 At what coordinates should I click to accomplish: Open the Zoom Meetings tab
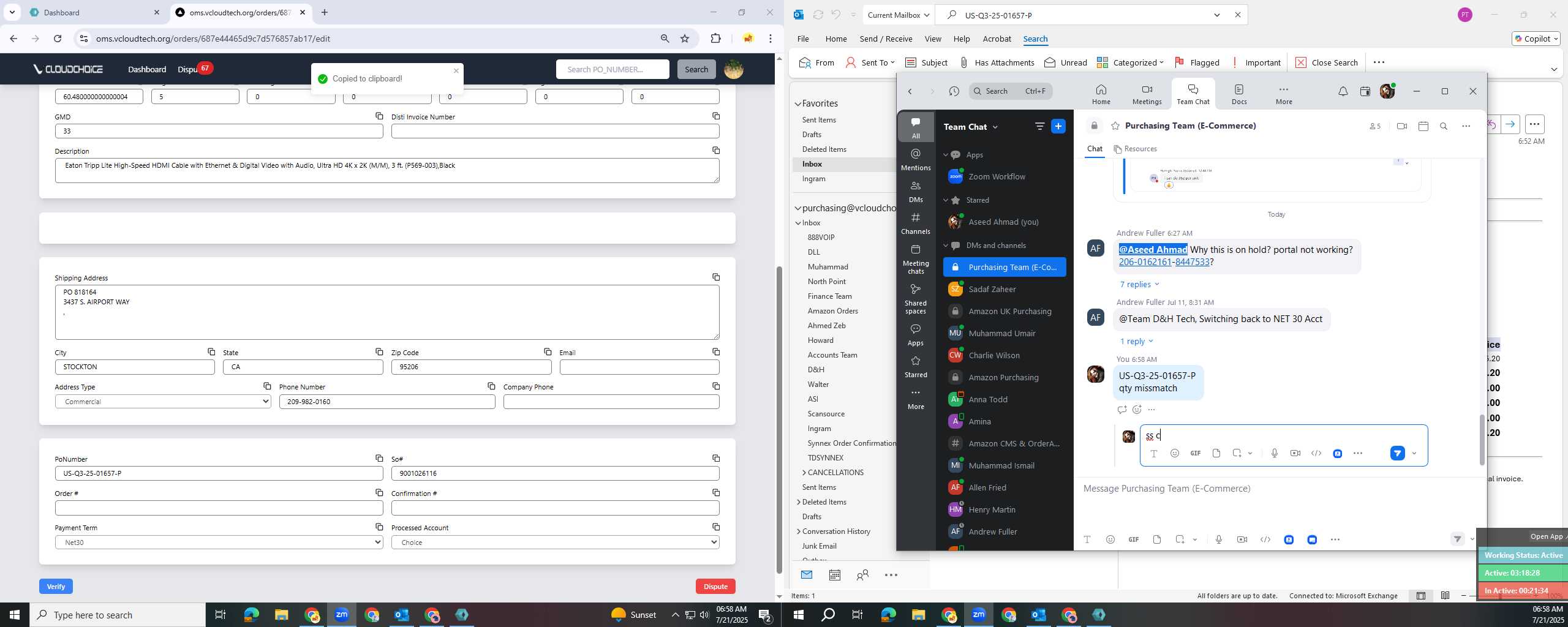tap(1147, 94)
